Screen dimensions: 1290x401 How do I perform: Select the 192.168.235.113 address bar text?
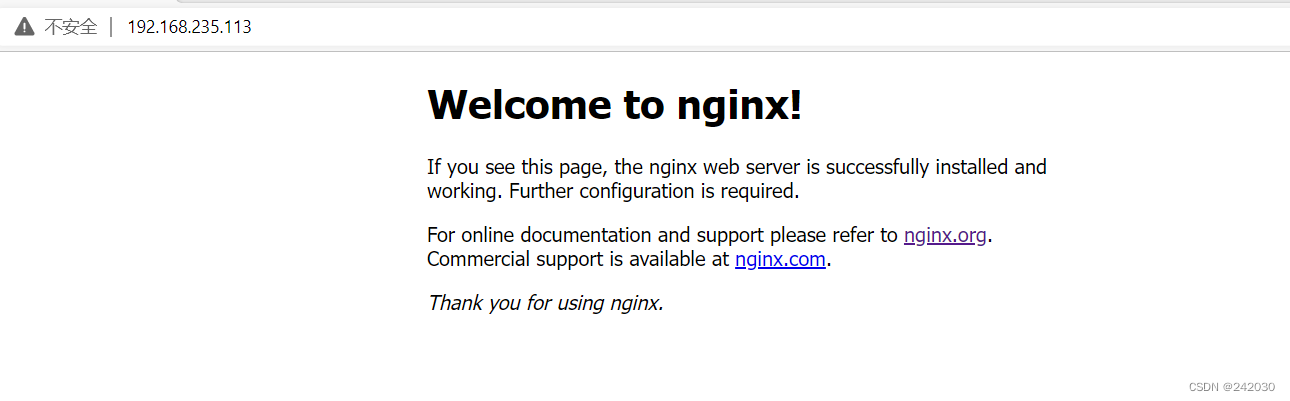click(189, 27)
